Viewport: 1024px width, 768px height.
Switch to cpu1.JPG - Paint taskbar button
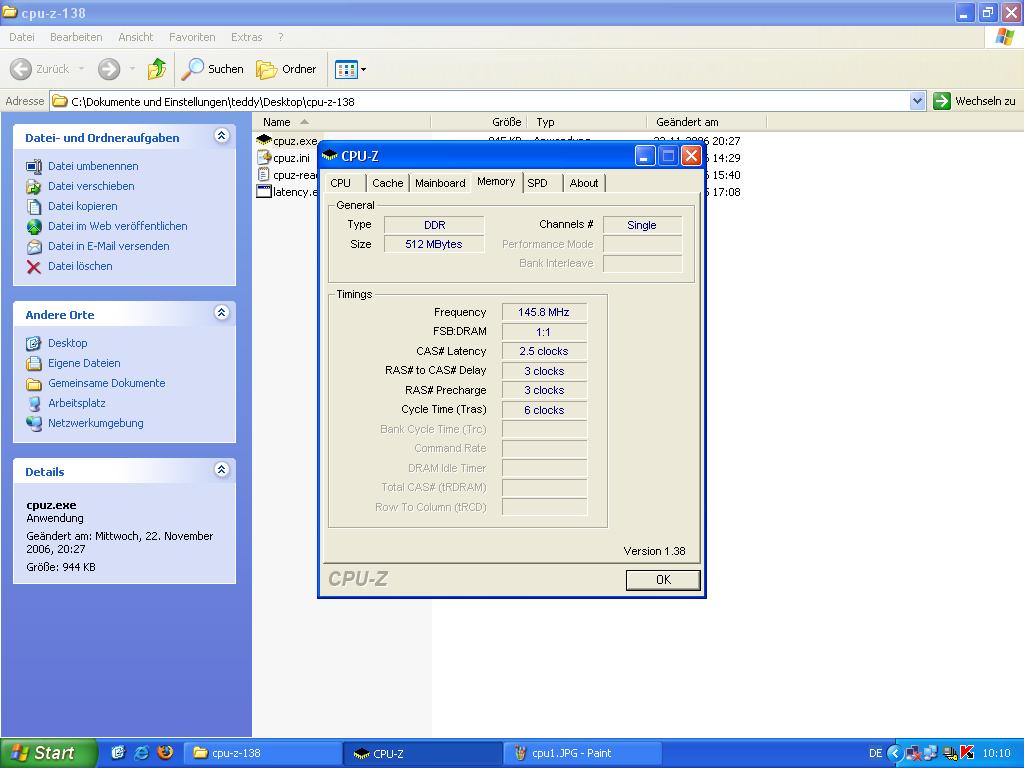click(583, 754)
